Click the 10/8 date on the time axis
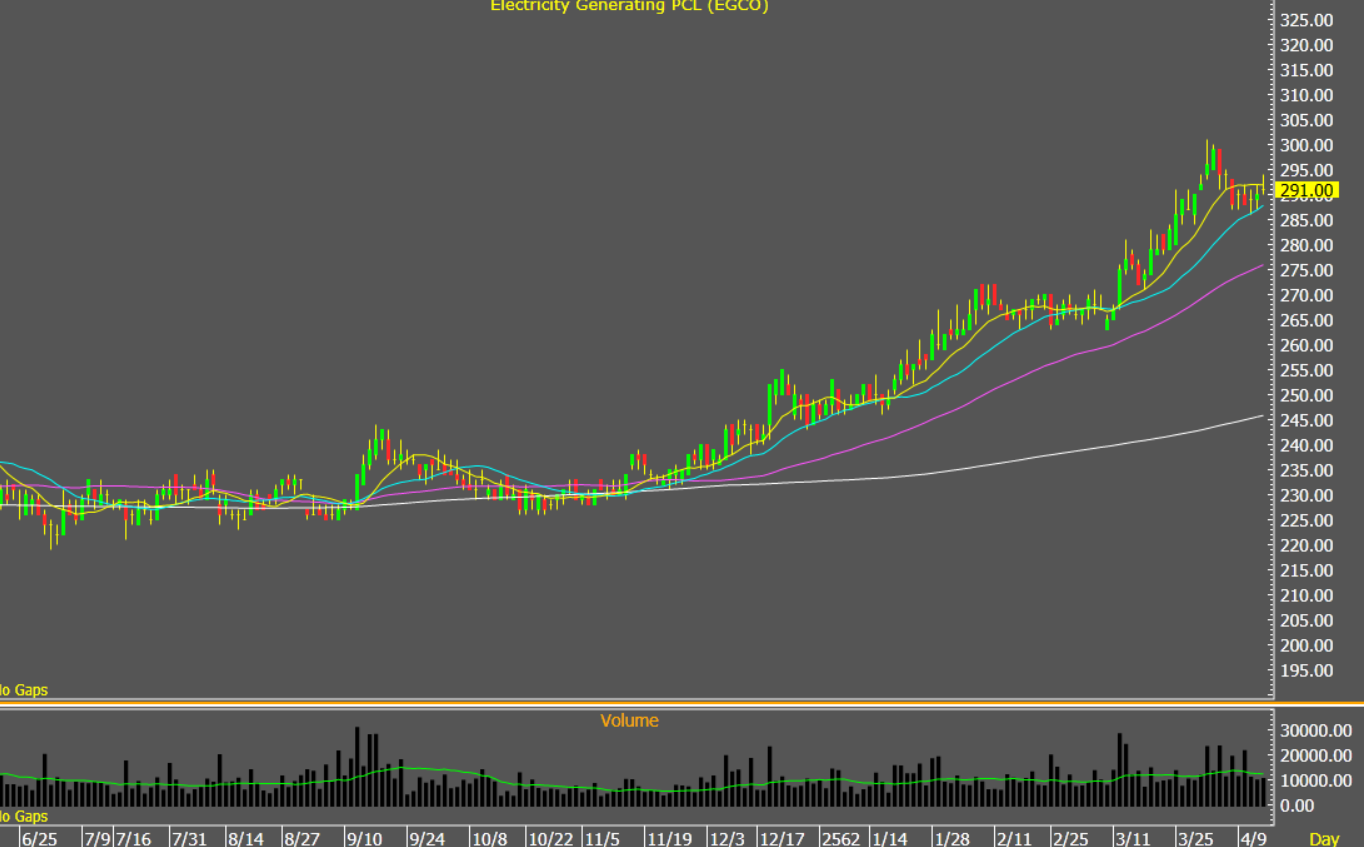Viewport: 1364px width, 847px height. tap(490, 838)
